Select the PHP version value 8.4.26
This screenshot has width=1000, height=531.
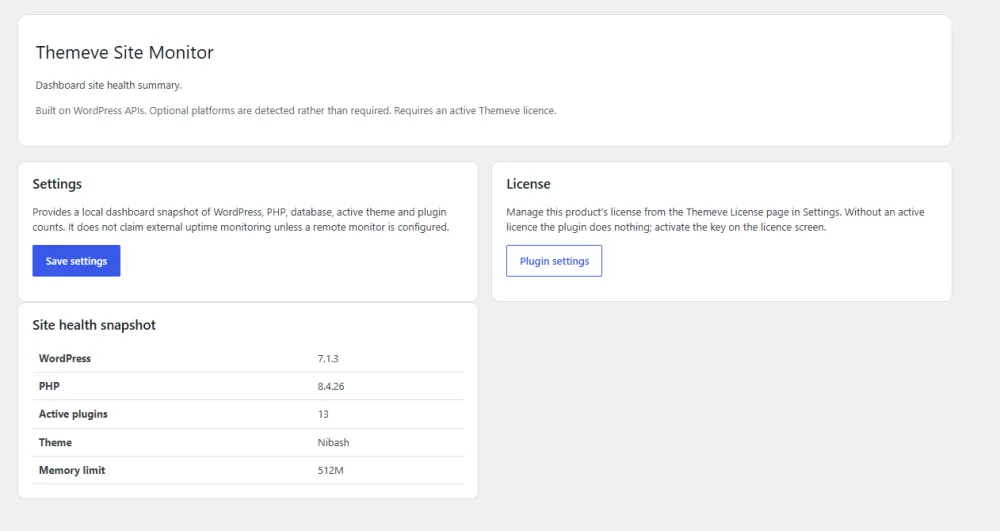331,386
